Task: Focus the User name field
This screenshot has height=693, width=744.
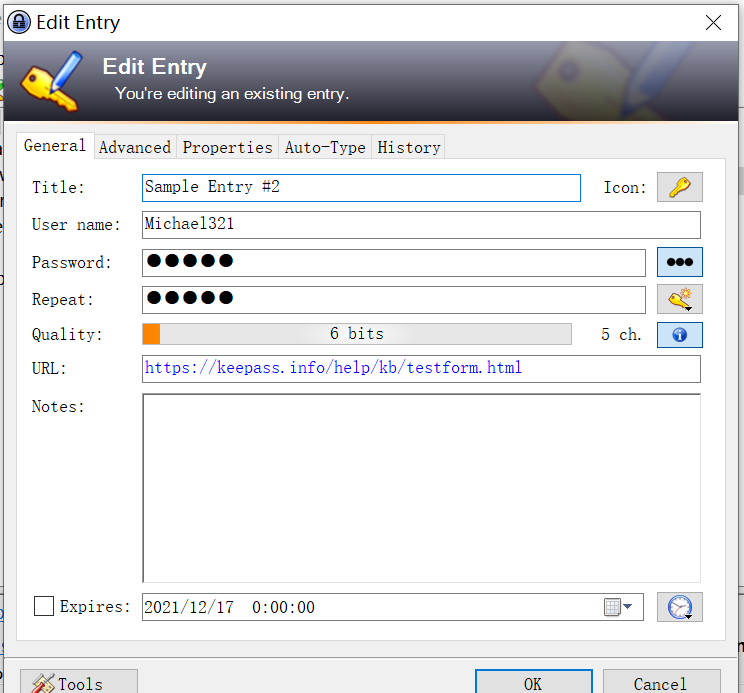Action: (x=421, y=225)
